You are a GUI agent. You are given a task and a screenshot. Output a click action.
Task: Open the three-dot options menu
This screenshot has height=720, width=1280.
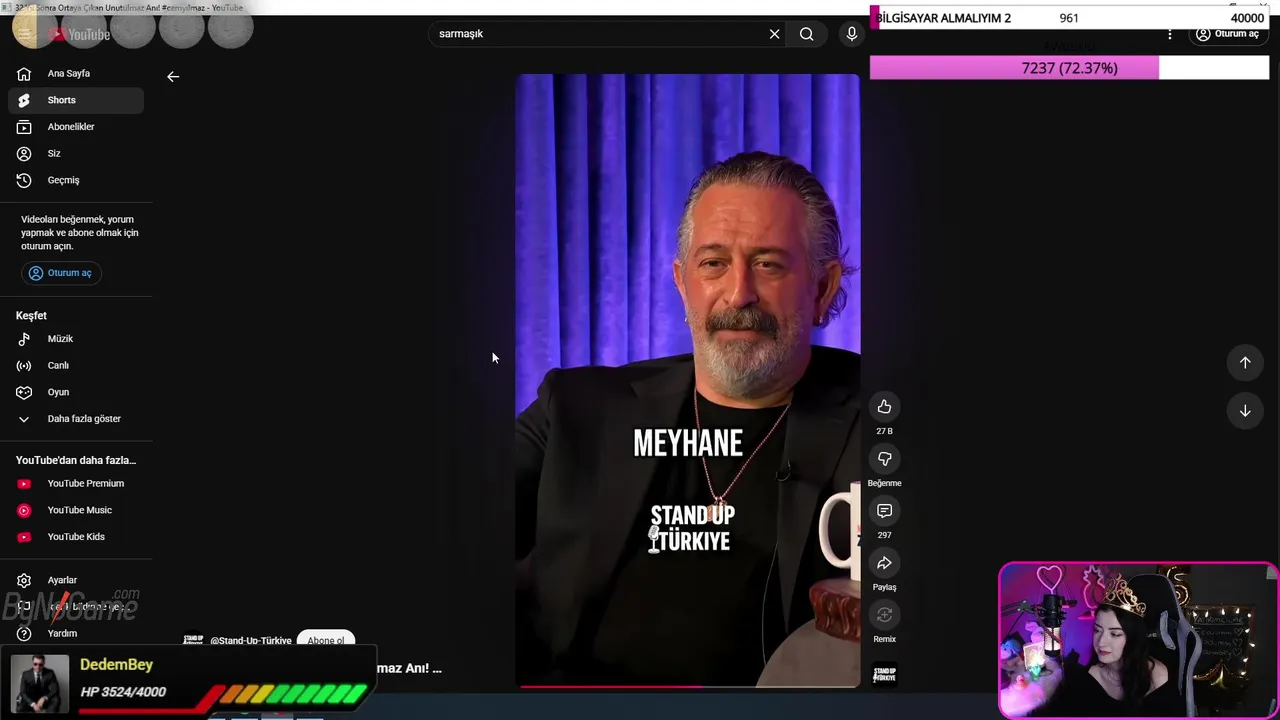(1170, 34)
